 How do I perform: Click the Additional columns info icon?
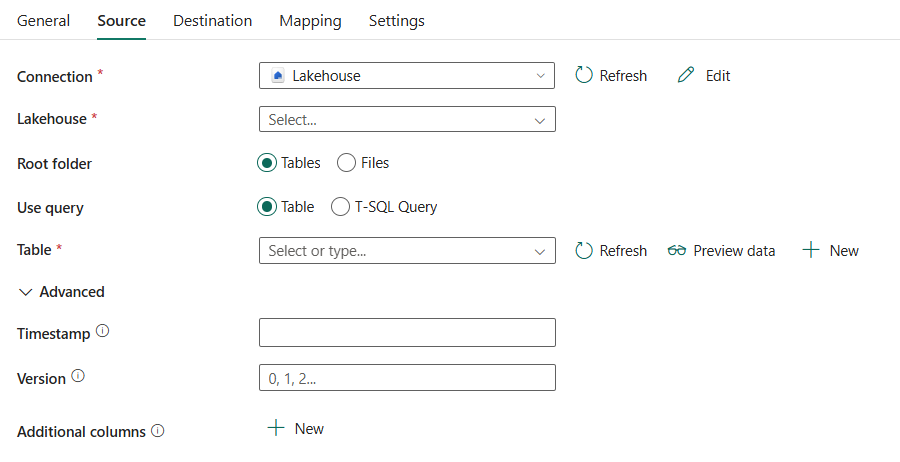(x=158, y=431)
